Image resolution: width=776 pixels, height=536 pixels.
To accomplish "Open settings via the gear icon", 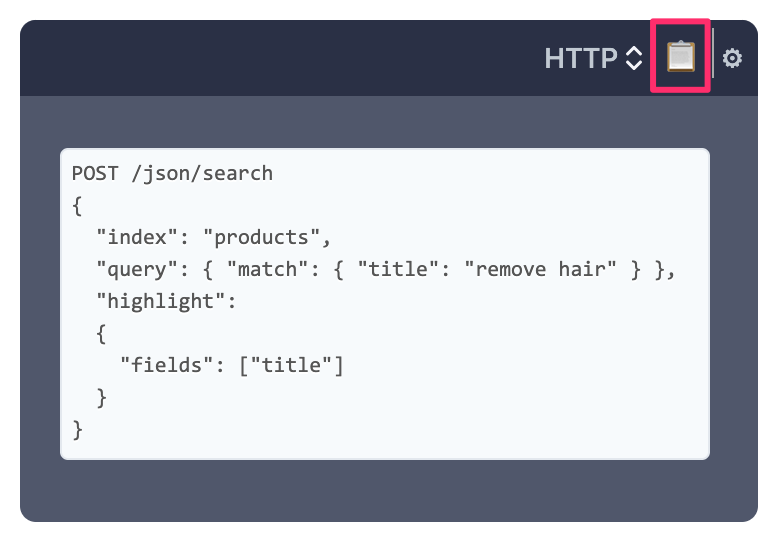I will click(x=732, y=59).
